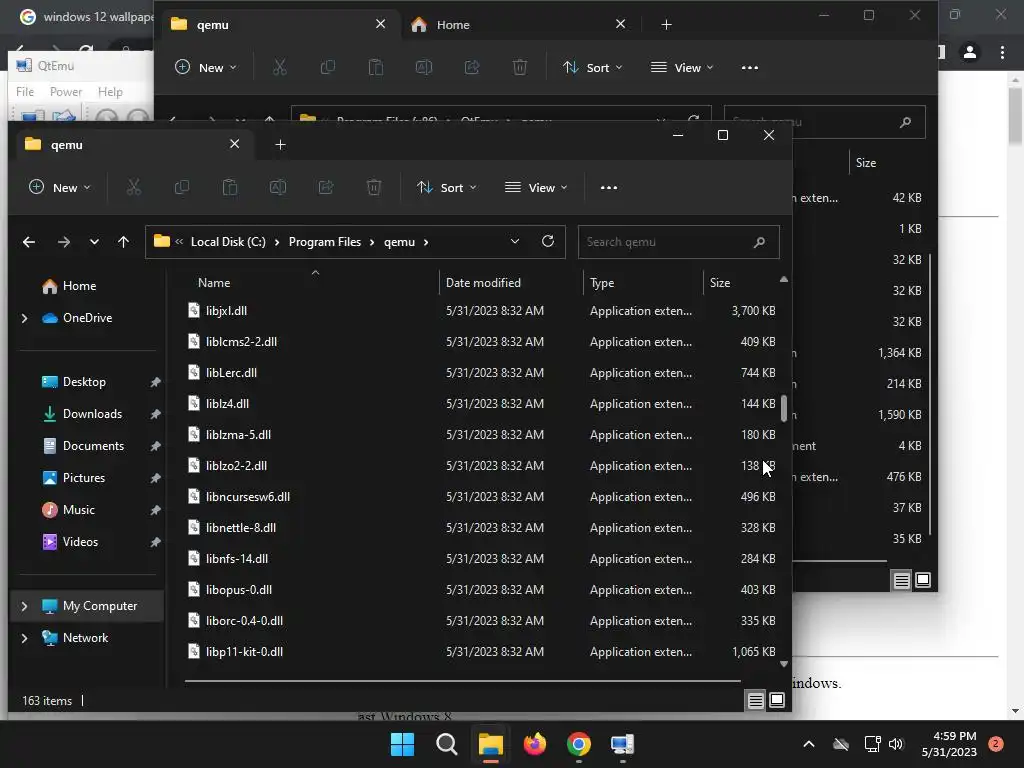Click the Share icon in back qemu window toolbar
This screenshot has height=768, width=1024.
tap(472, 67)
